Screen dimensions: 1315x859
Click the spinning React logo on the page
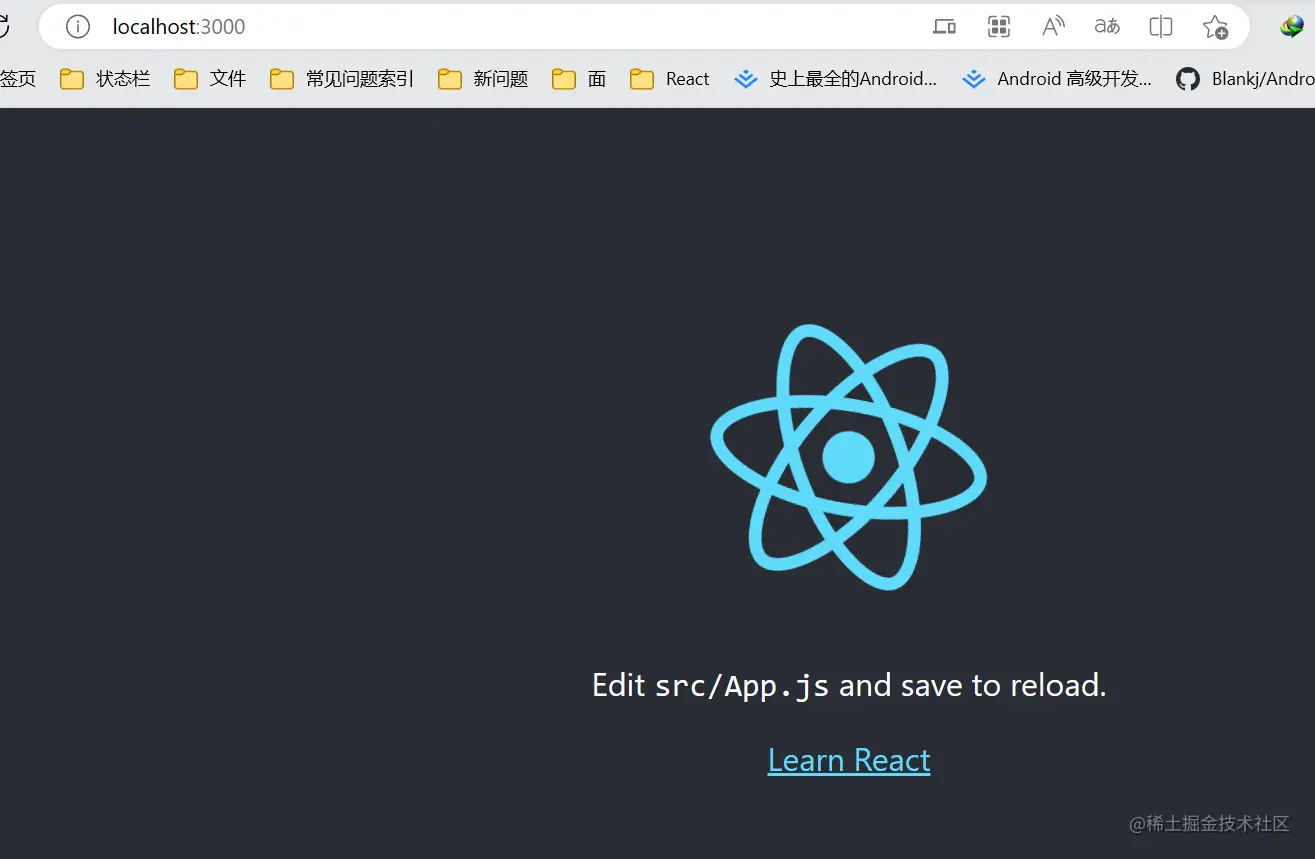pyautogui.click(x=849, y=457)
